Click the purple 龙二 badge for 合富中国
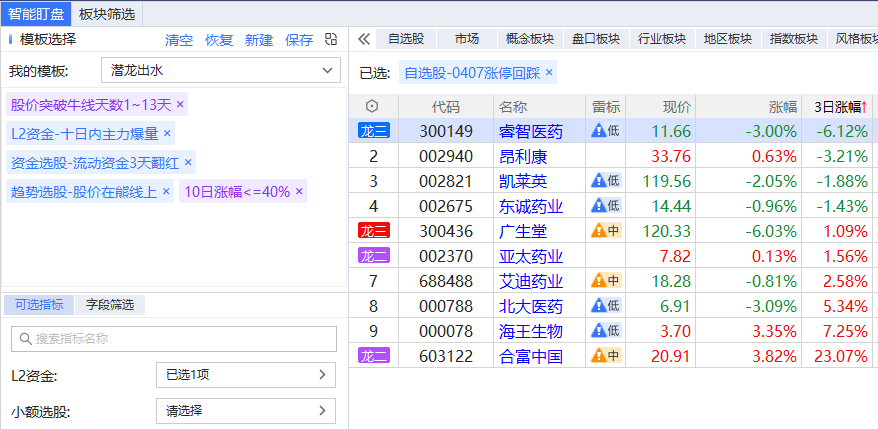The image size is (878, 429). 373,356
